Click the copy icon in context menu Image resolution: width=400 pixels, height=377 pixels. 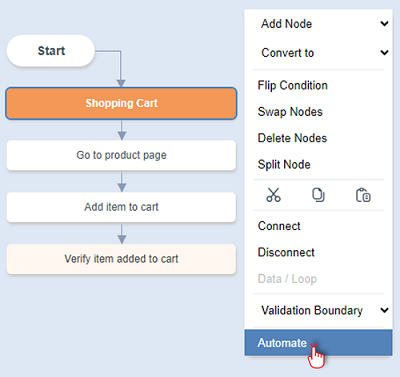pos(318,195)
